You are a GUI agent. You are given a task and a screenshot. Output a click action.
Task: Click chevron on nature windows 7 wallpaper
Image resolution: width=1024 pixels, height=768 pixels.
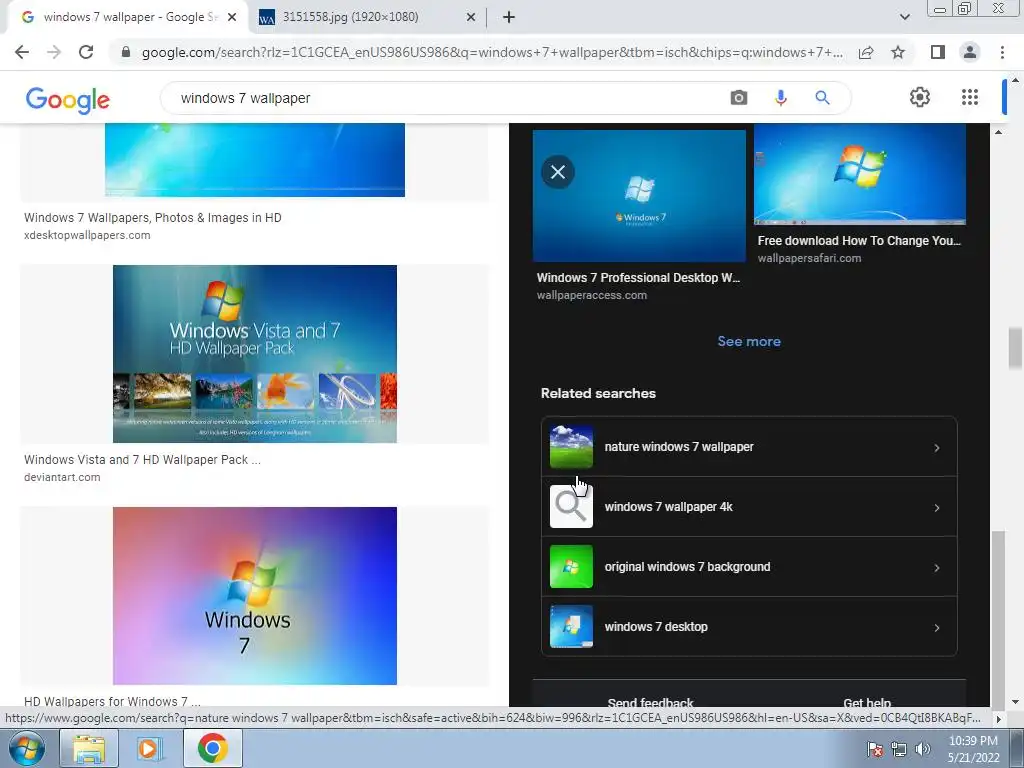(x=936, y=448)
